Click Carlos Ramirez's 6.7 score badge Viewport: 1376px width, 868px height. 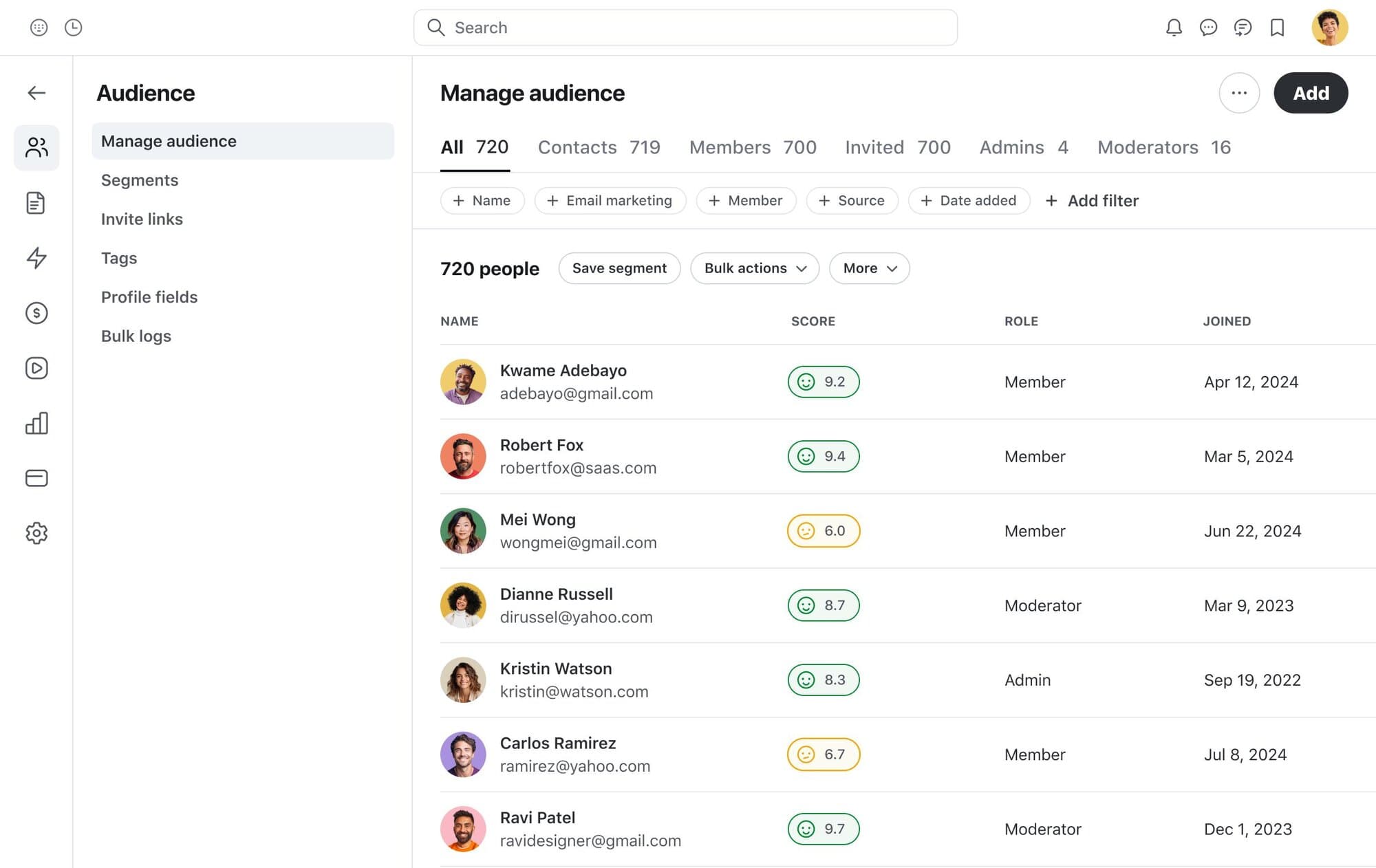pos(824,755)
